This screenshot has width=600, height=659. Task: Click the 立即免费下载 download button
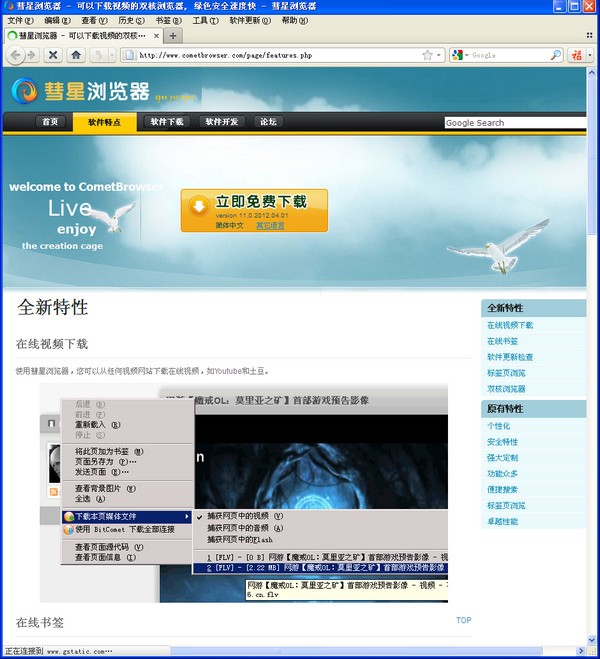[x=254, y=210]
